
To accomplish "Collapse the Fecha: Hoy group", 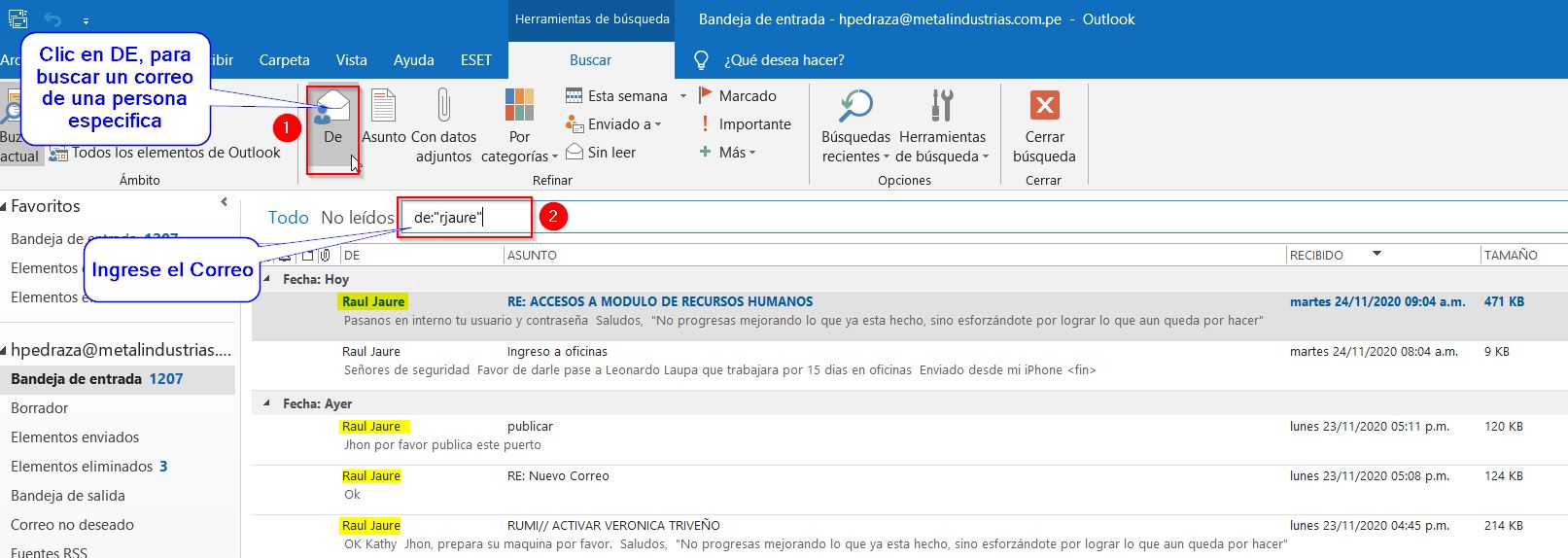I will (267, 279).
